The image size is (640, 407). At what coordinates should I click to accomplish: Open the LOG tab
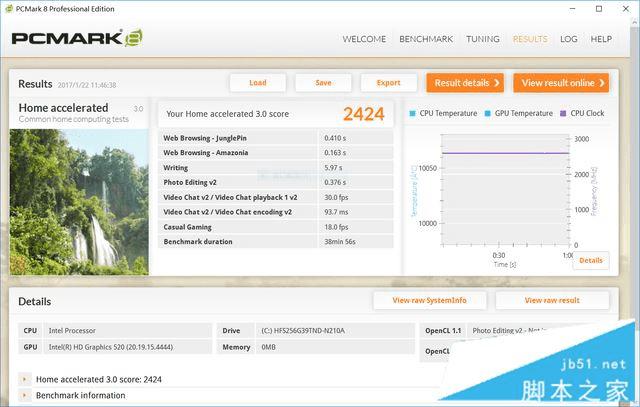coord(569,39)
